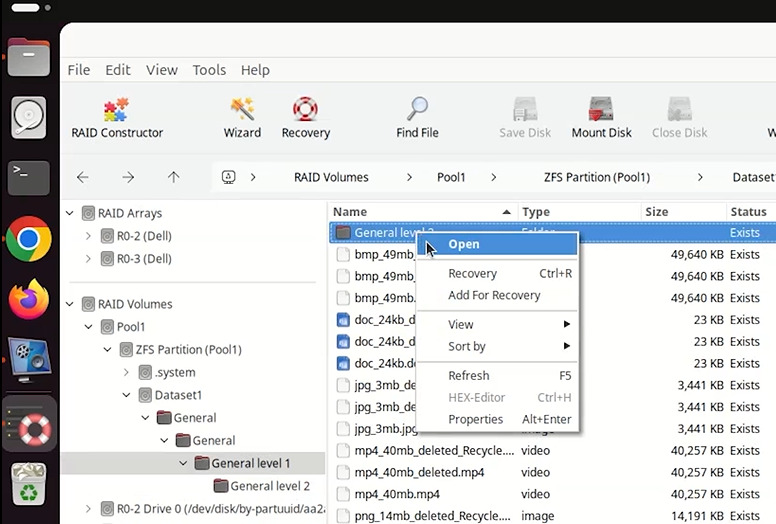776x524 pixels.
Task: Launch Firefox from the dock
Action: [x=29, y=299]
